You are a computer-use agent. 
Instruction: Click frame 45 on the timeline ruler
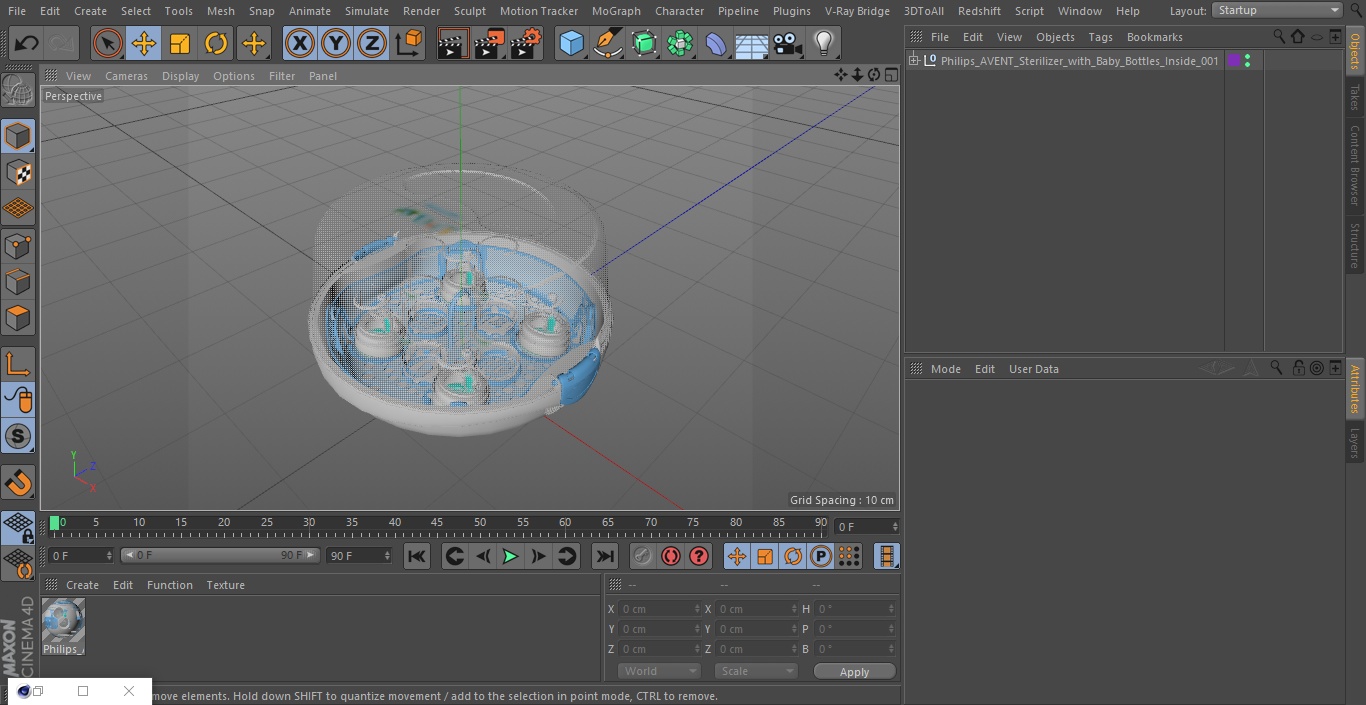pos(437,525)
